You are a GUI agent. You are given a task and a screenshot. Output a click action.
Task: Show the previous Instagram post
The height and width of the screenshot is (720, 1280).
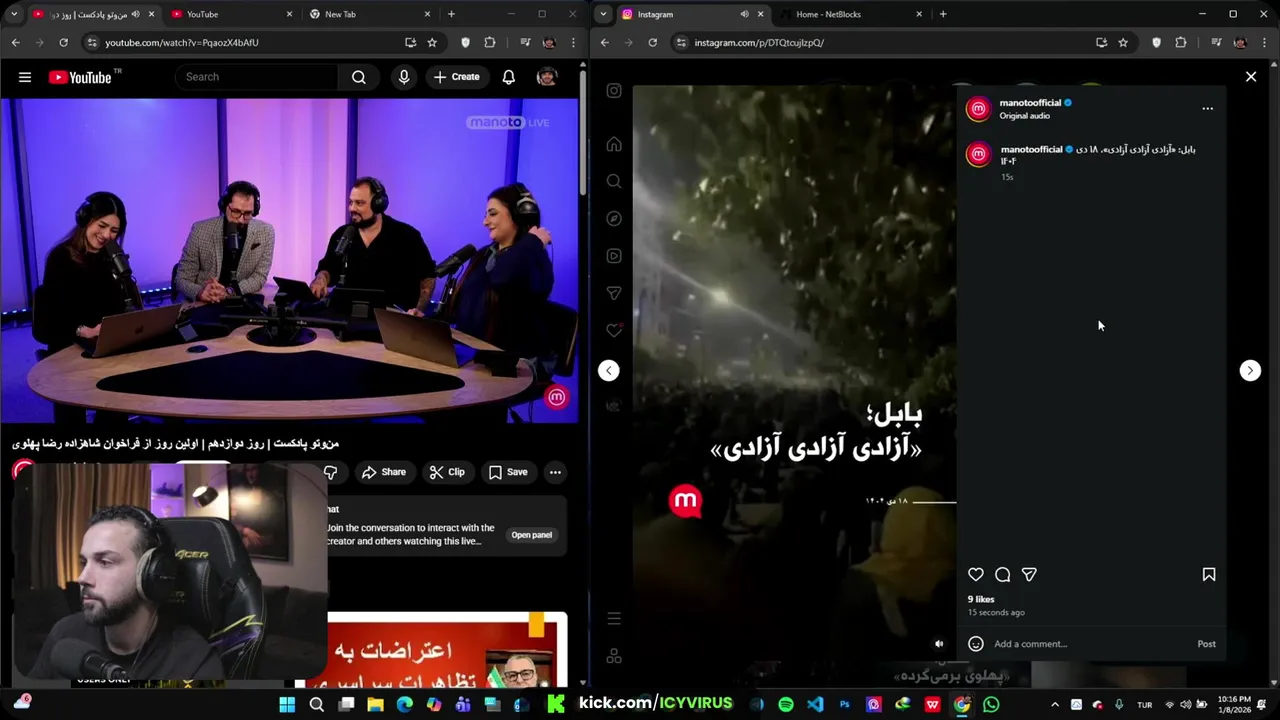(609, 371)
